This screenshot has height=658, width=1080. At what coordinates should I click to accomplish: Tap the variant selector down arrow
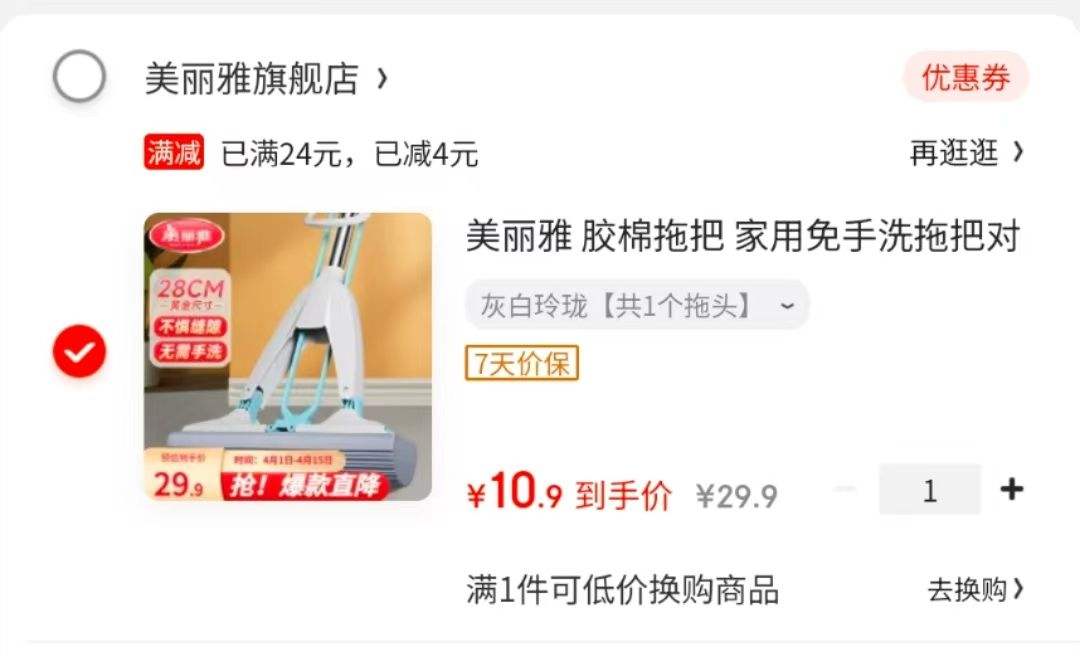[787, 305]
